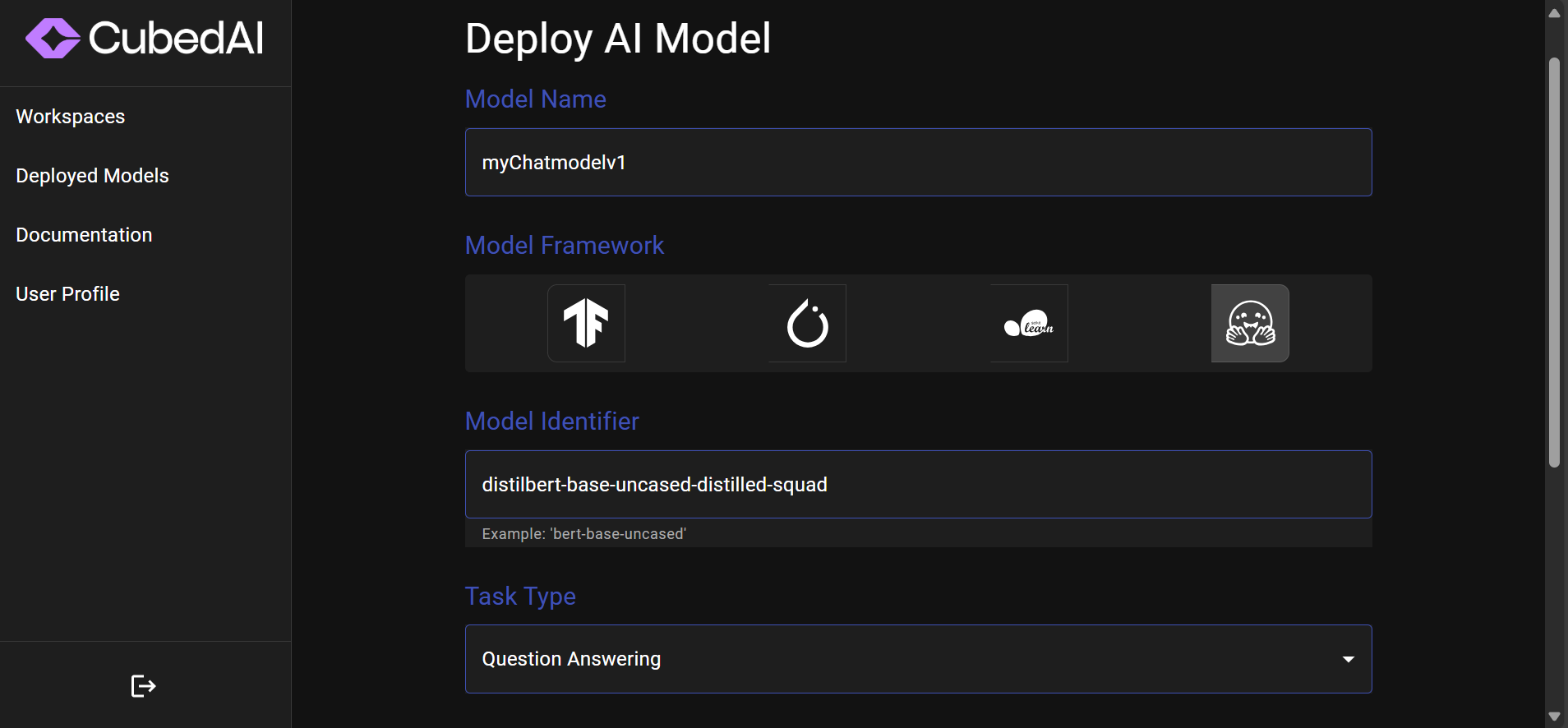Choose the PyTorch framework icon
This screenshot has width=1568, height=728.
click(807, 323)
